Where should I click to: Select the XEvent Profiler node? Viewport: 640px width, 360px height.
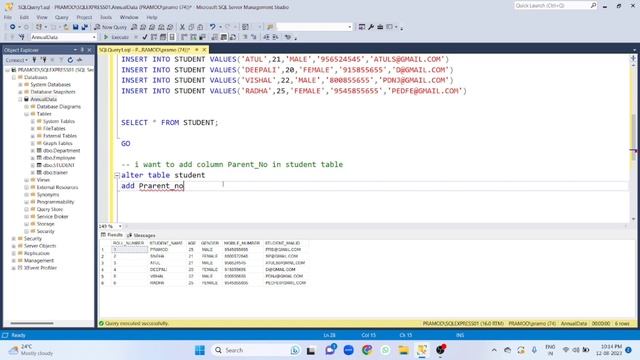pos(40,268)
